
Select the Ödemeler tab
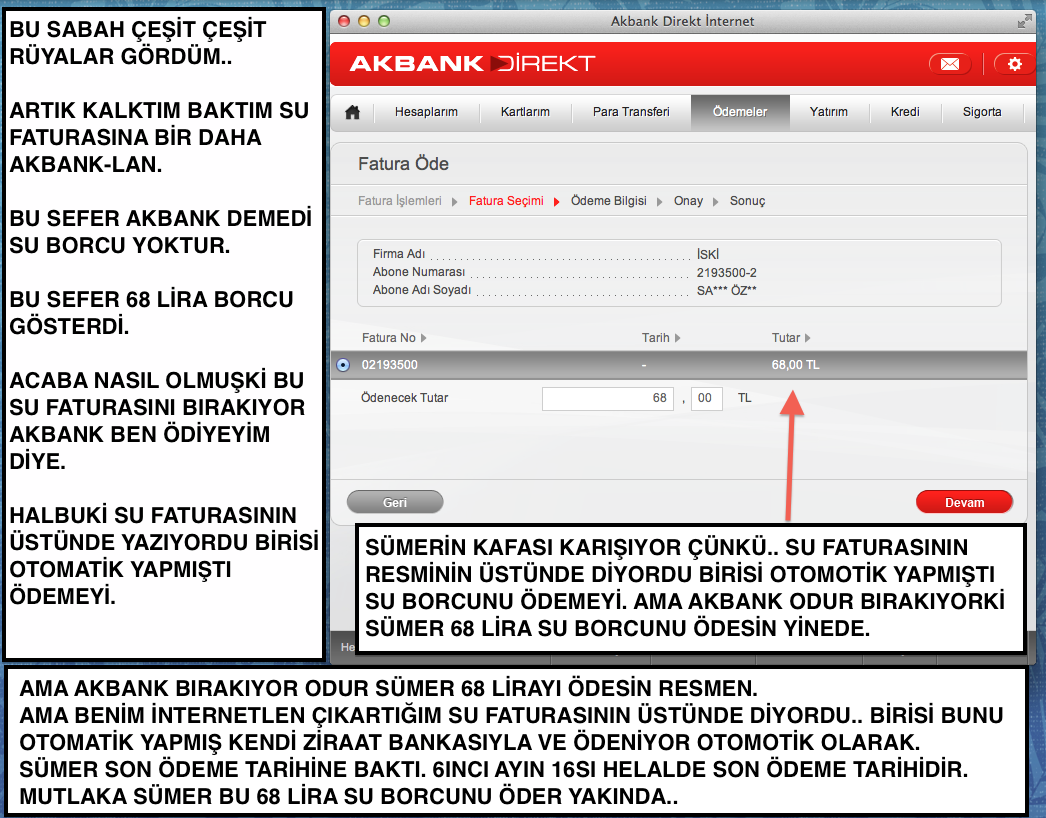[740, 112]
